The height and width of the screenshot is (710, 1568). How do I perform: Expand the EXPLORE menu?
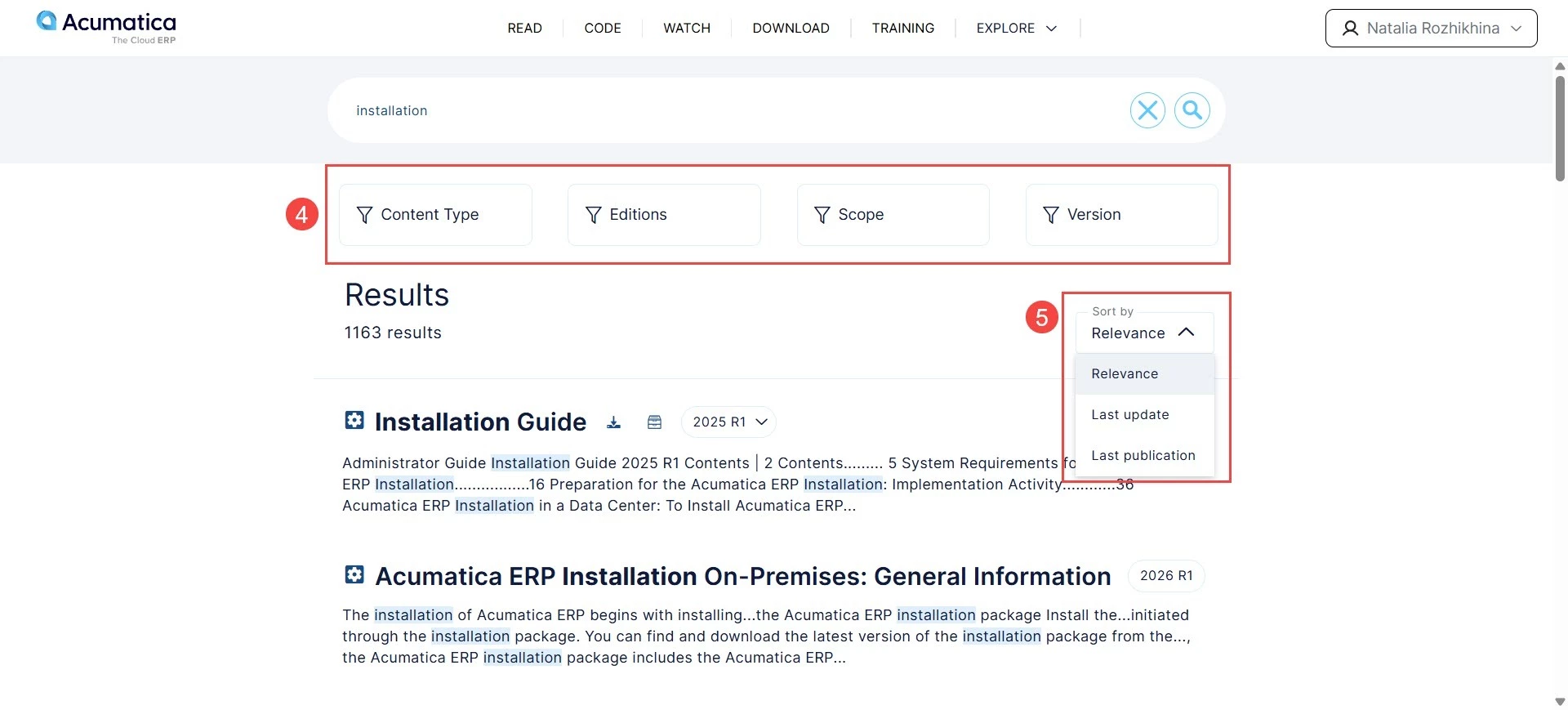click(x=1016, y=29)
